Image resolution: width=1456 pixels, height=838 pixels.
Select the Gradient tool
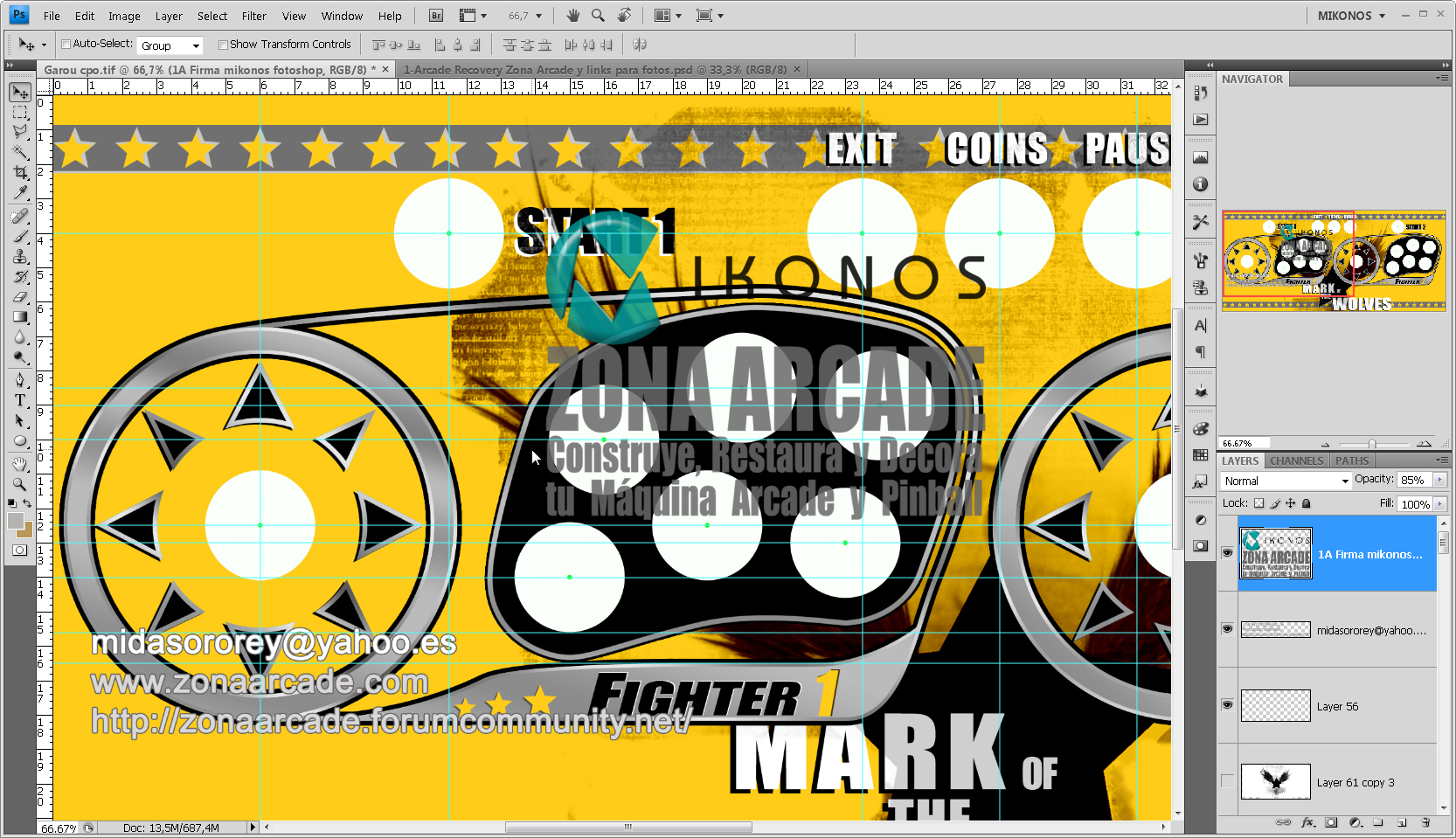point(20,316)
